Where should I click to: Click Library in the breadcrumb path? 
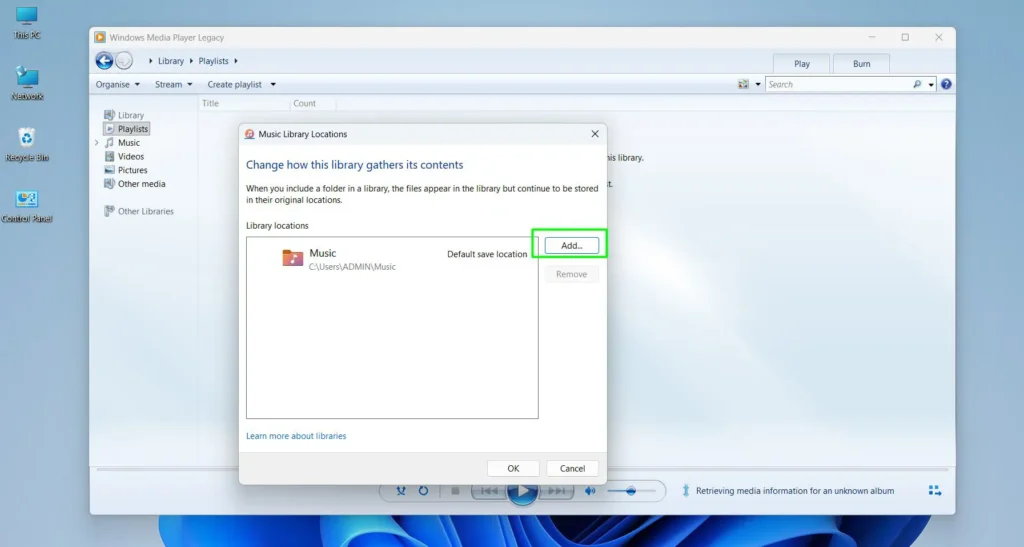point(170,61)
